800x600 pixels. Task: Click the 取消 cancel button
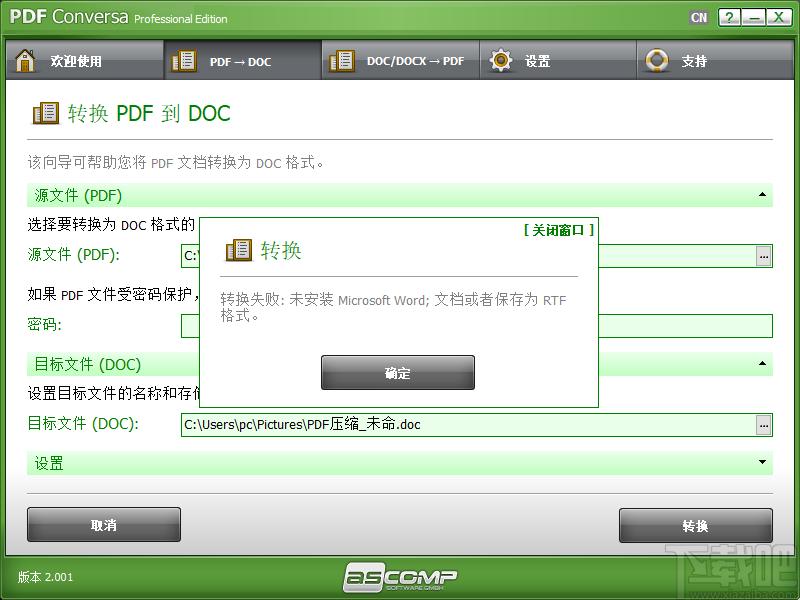tap(104, 525)
